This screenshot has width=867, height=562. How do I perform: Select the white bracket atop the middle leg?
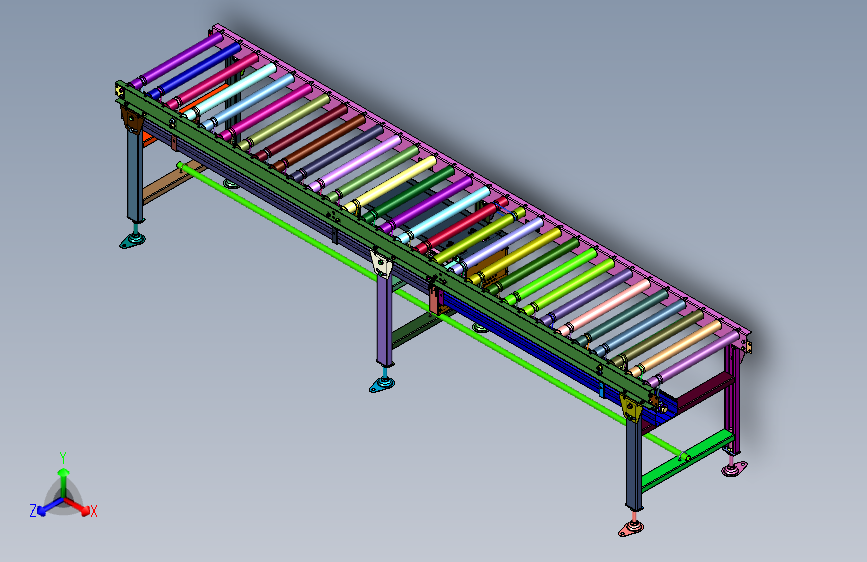[x=382, y=262]
